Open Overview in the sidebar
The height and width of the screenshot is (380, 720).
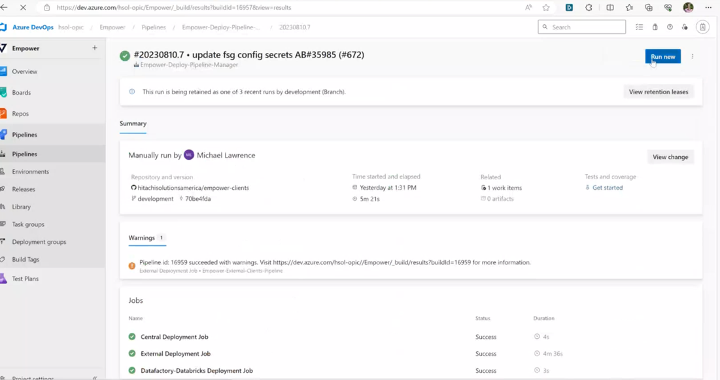click(x=24, y=72)
